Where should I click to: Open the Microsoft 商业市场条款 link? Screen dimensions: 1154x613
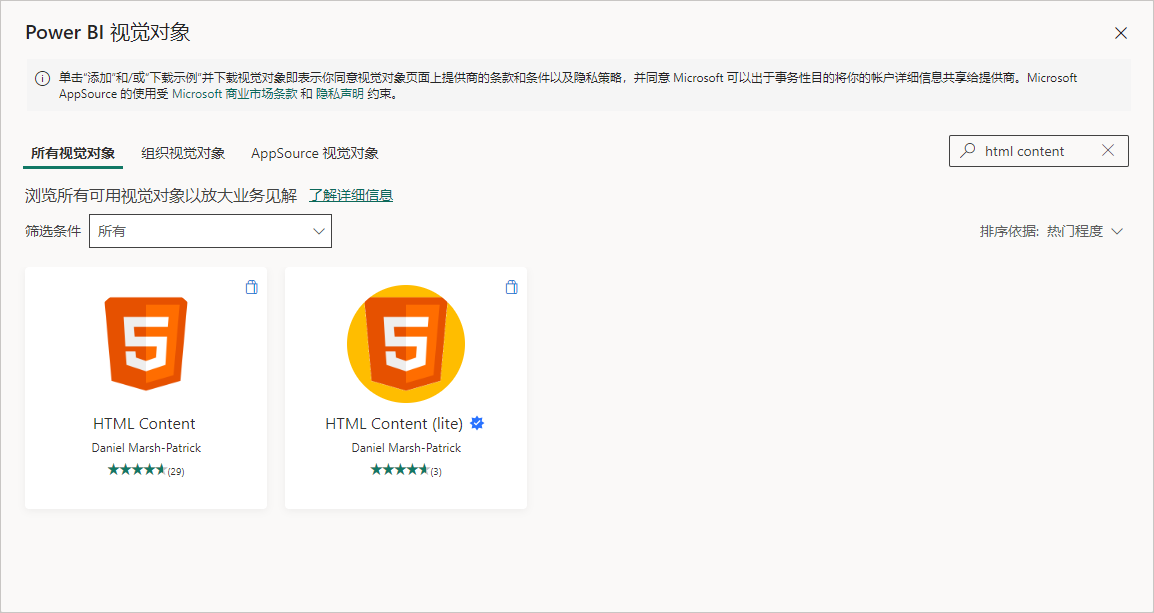coord(234,95)
